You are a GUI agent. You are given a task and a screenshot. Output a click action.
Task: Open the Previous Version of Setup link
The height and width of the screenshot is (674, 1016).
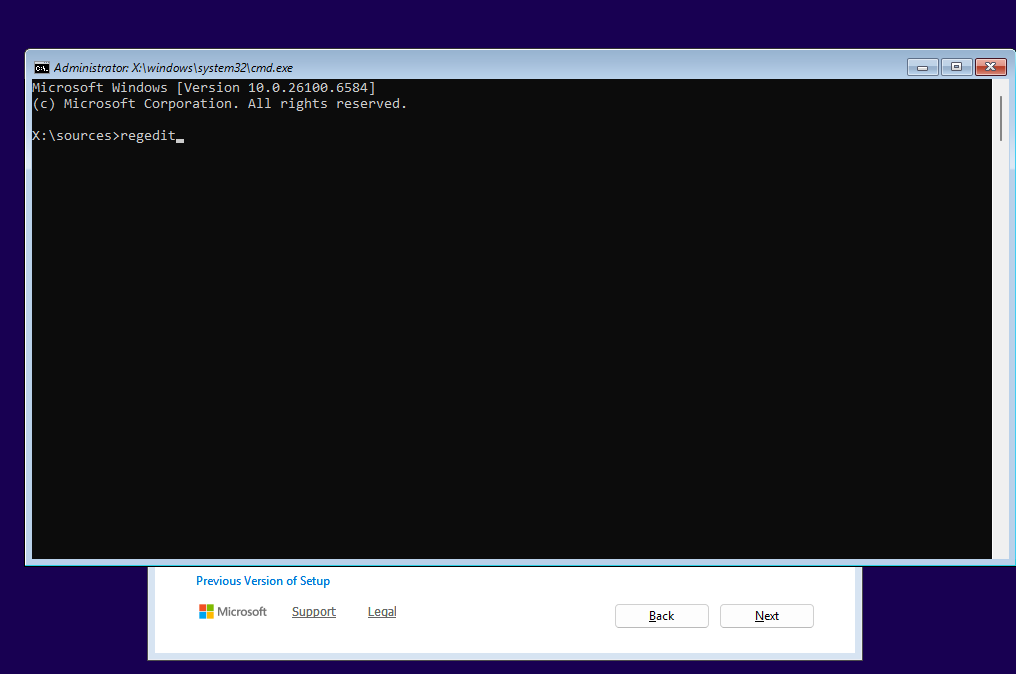[263, 581]
